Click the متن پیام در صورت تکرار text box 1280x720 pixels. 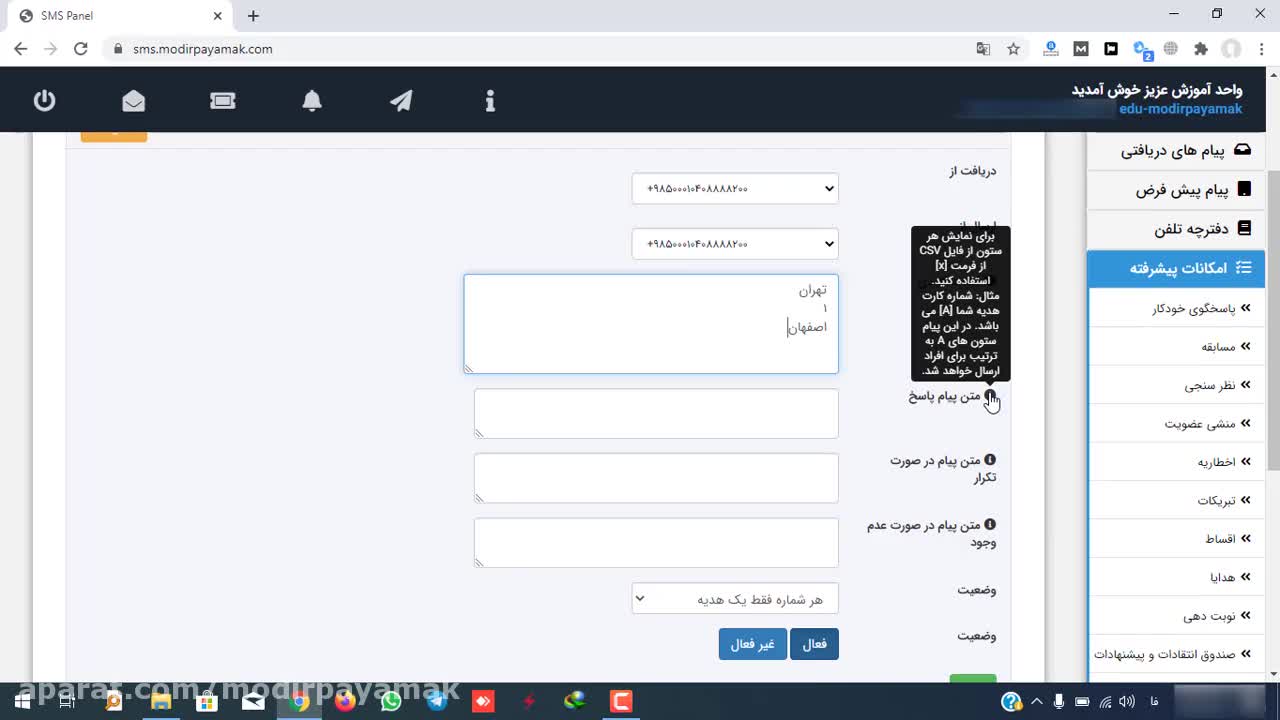[x=656, y=478]
